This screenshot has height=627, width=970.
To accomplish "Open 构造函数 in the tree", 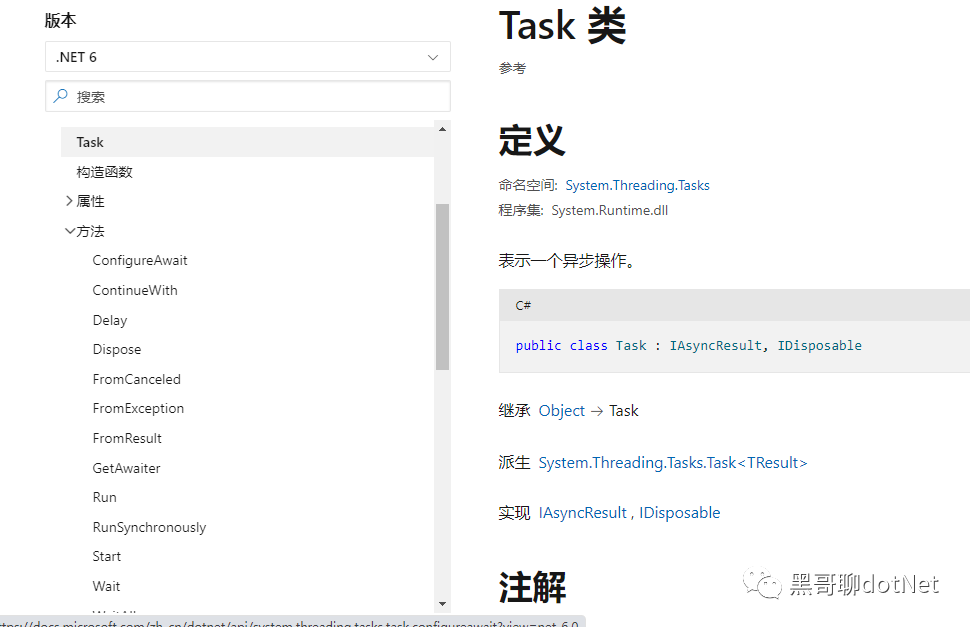I will click(105, 172).
